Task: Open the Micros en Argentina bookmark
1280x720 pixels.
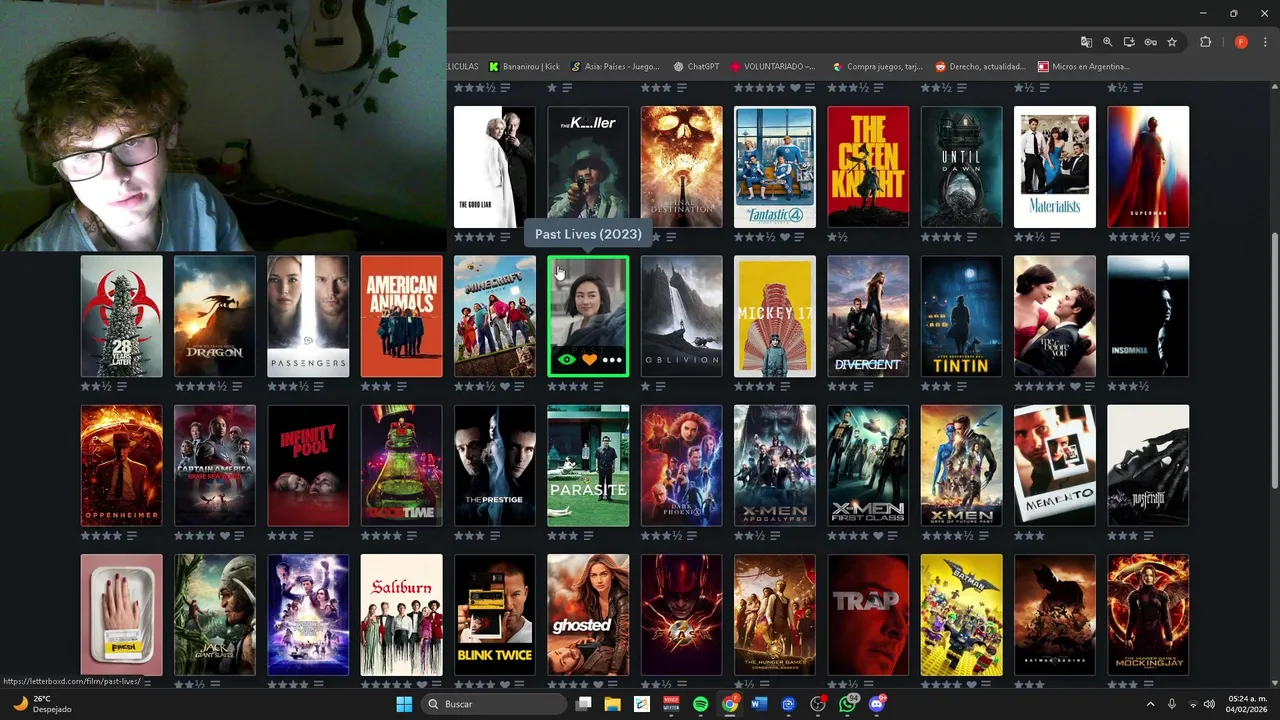Action: pos(1083,67)
